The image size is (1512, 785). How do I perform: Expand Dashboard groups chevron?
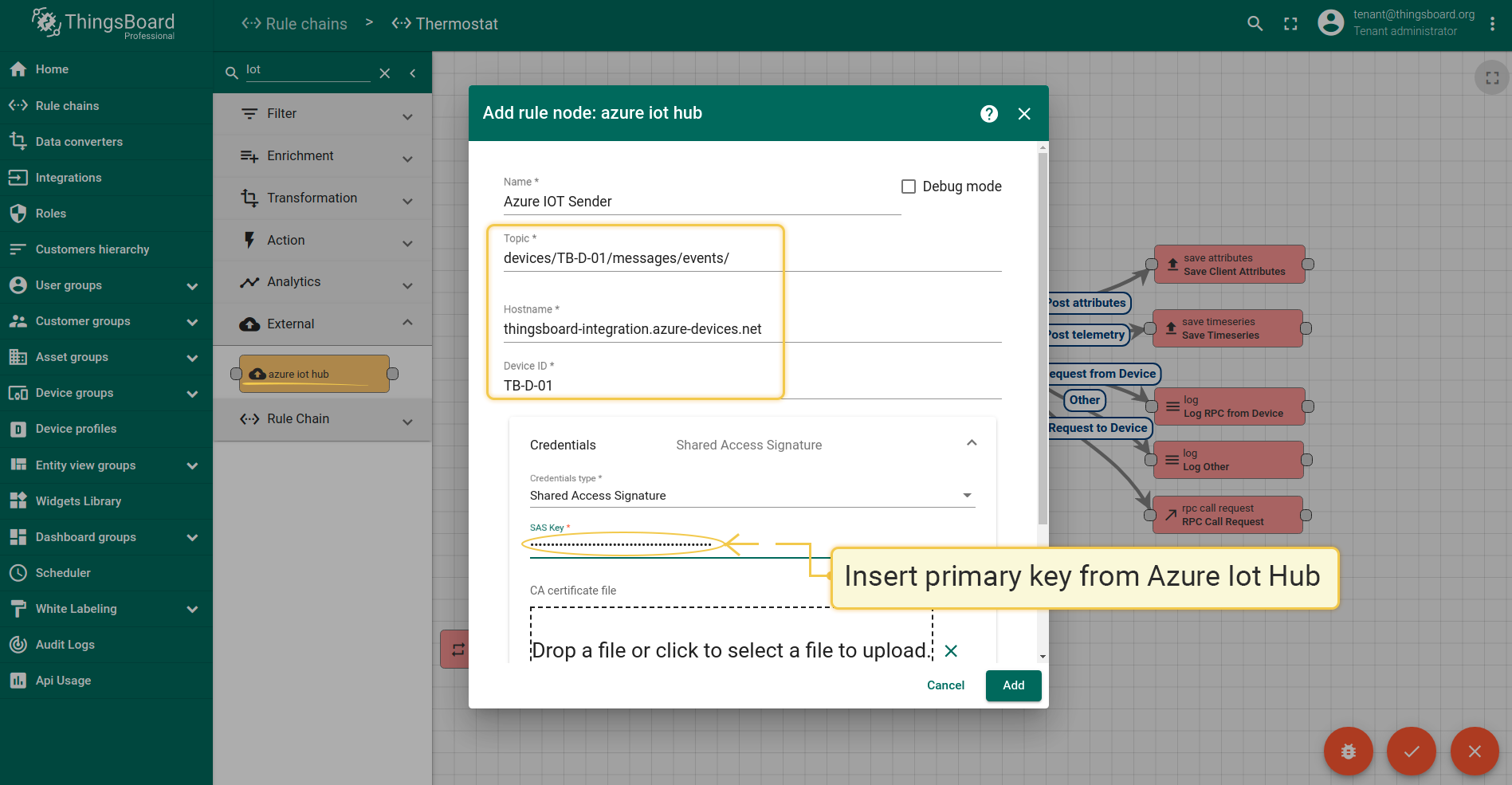click(192, 537)
